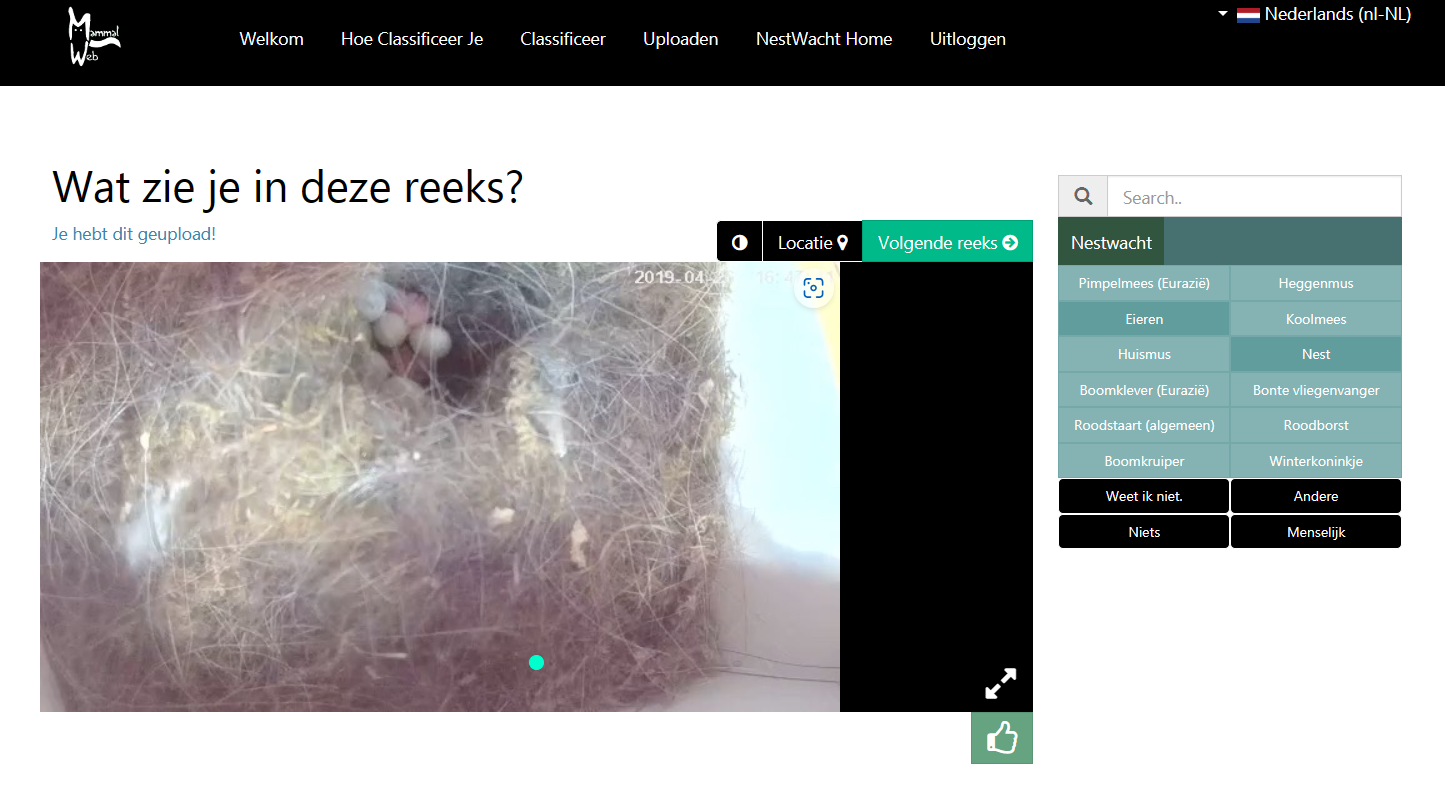Click the magnifying glass search icon
The image size is (1445, 803).
[1083, 197]
